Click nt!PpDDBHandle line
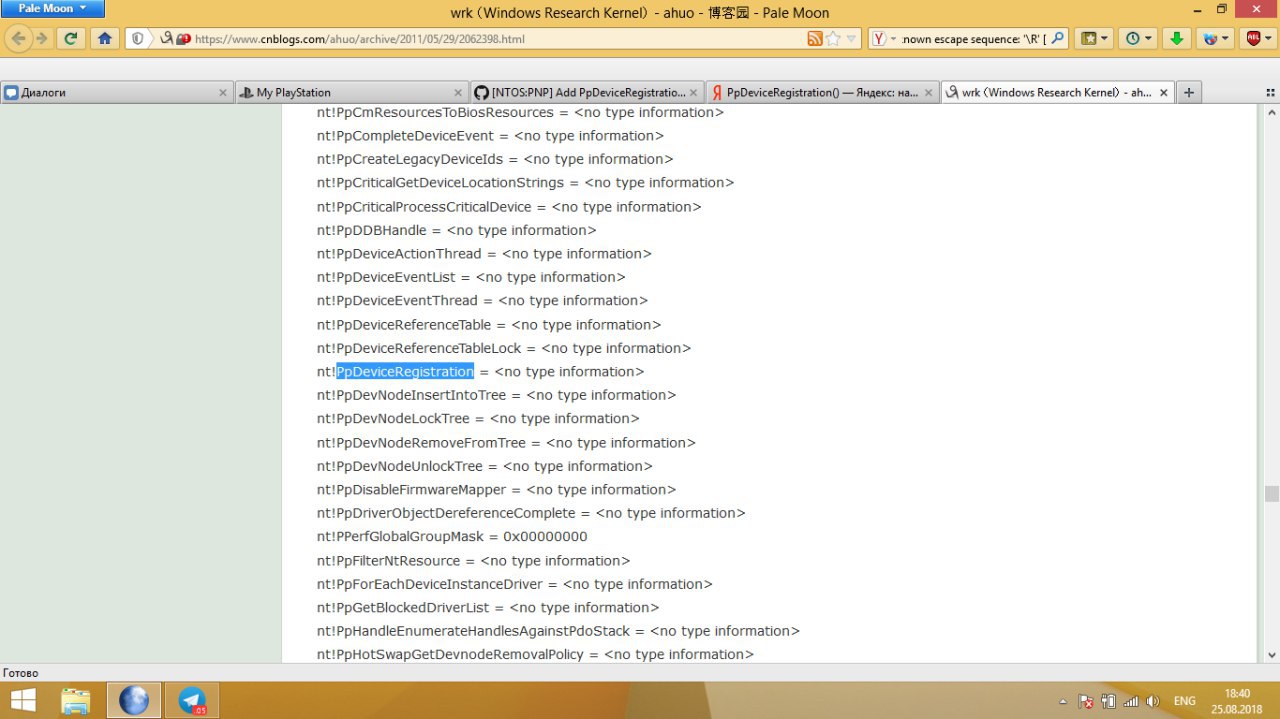The image size is (1280, 719). [x=456, y=230]
